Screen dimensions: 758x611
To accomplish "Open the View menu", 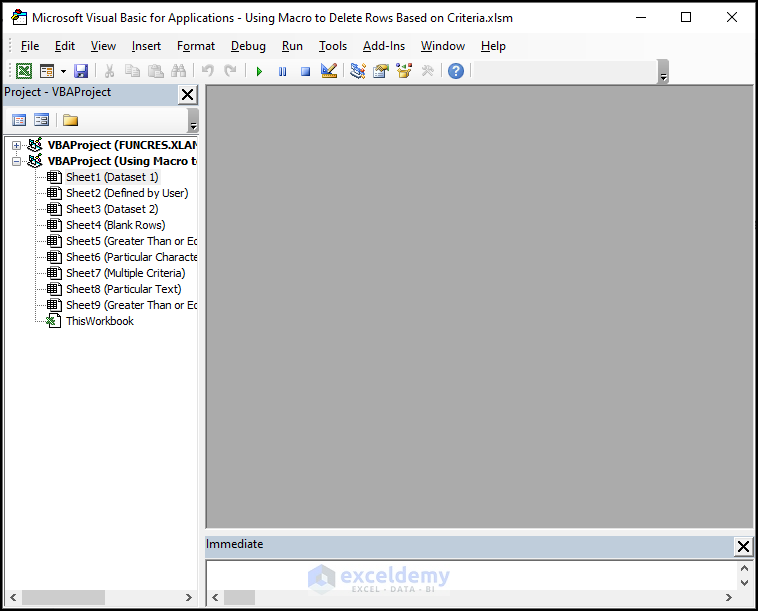I will 103,46.
